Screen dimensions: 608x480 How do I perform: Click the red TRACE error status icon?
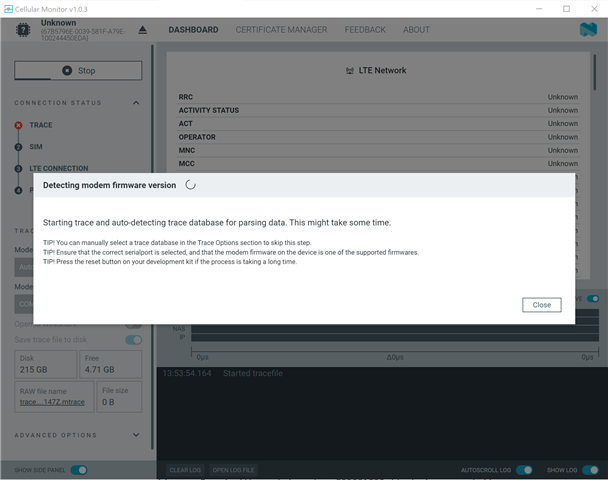[x=18, y=126]
